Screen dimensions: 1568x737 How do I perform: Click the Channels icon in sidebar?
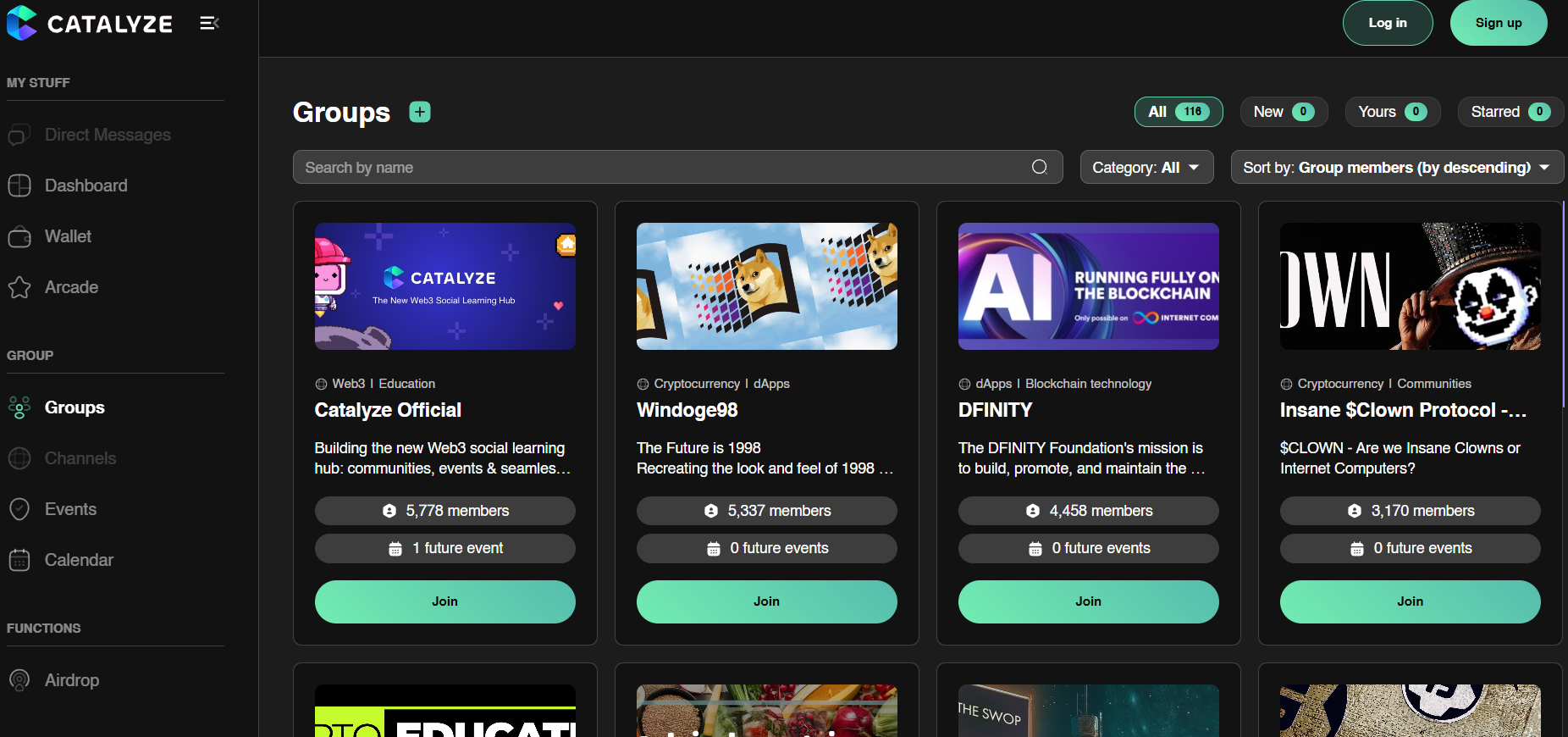(19, 458)
